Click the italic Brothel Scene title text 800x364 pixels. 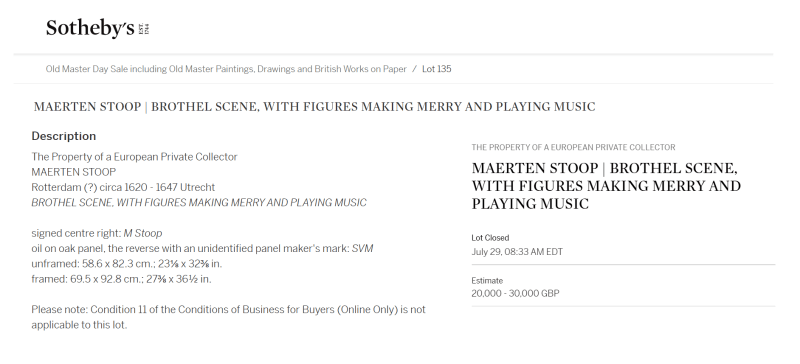[199, 203]
